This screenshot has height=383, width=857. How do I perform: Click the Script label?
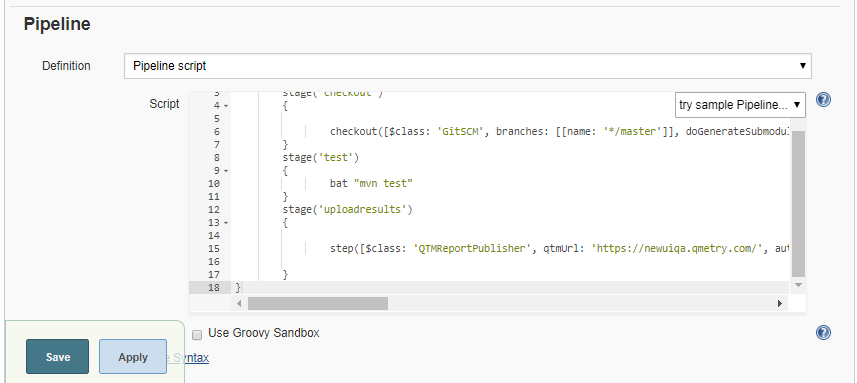[x=165, y=104]
